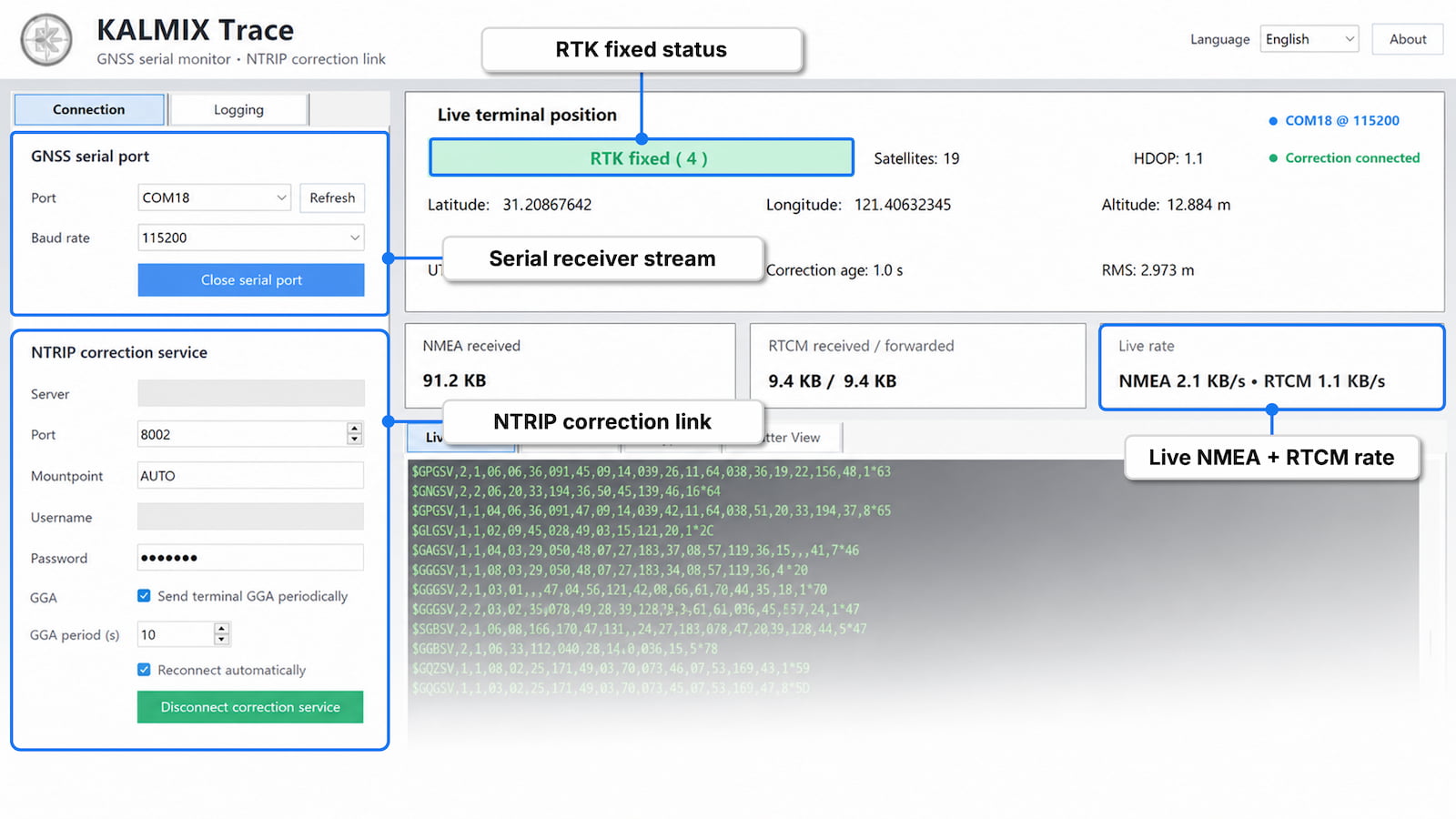Viewport: 1456px width, 819px height.
Task: Click the Live rate NMEA 2.1 KB/s value
Action: tap(1251, 380)
